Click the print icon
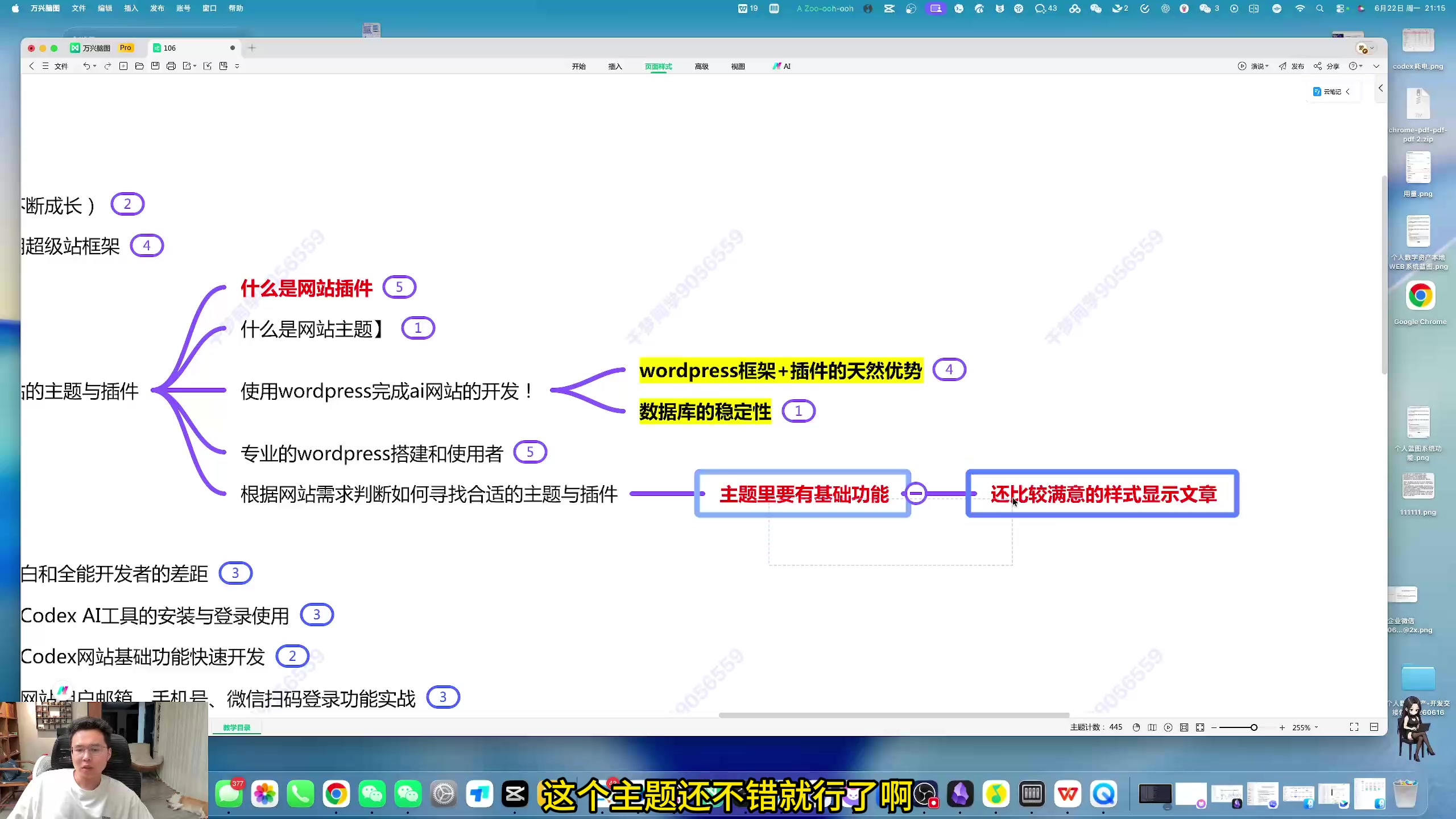This screenshot has height=819, width=1456. [x=171, y=66]
